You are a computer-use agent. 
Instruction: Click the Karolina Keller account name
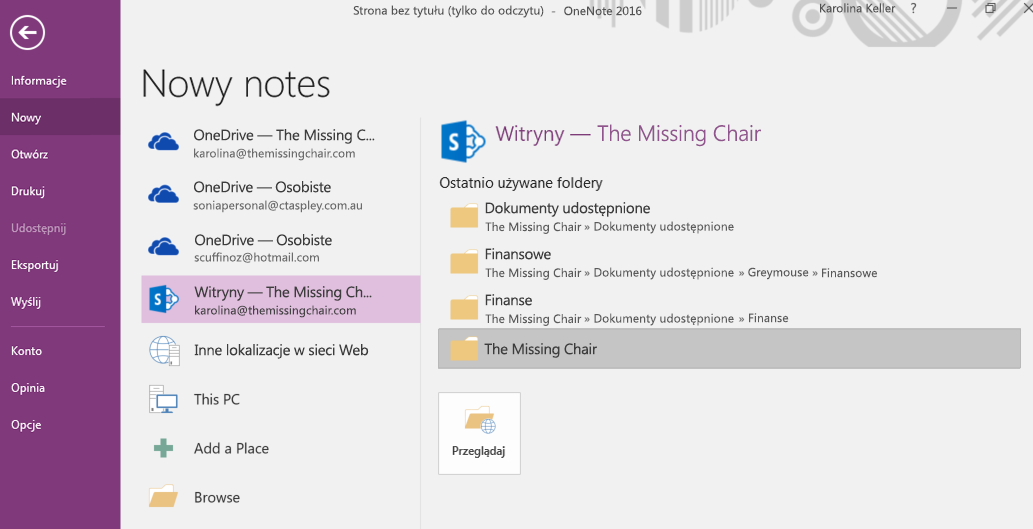[856, 9]
